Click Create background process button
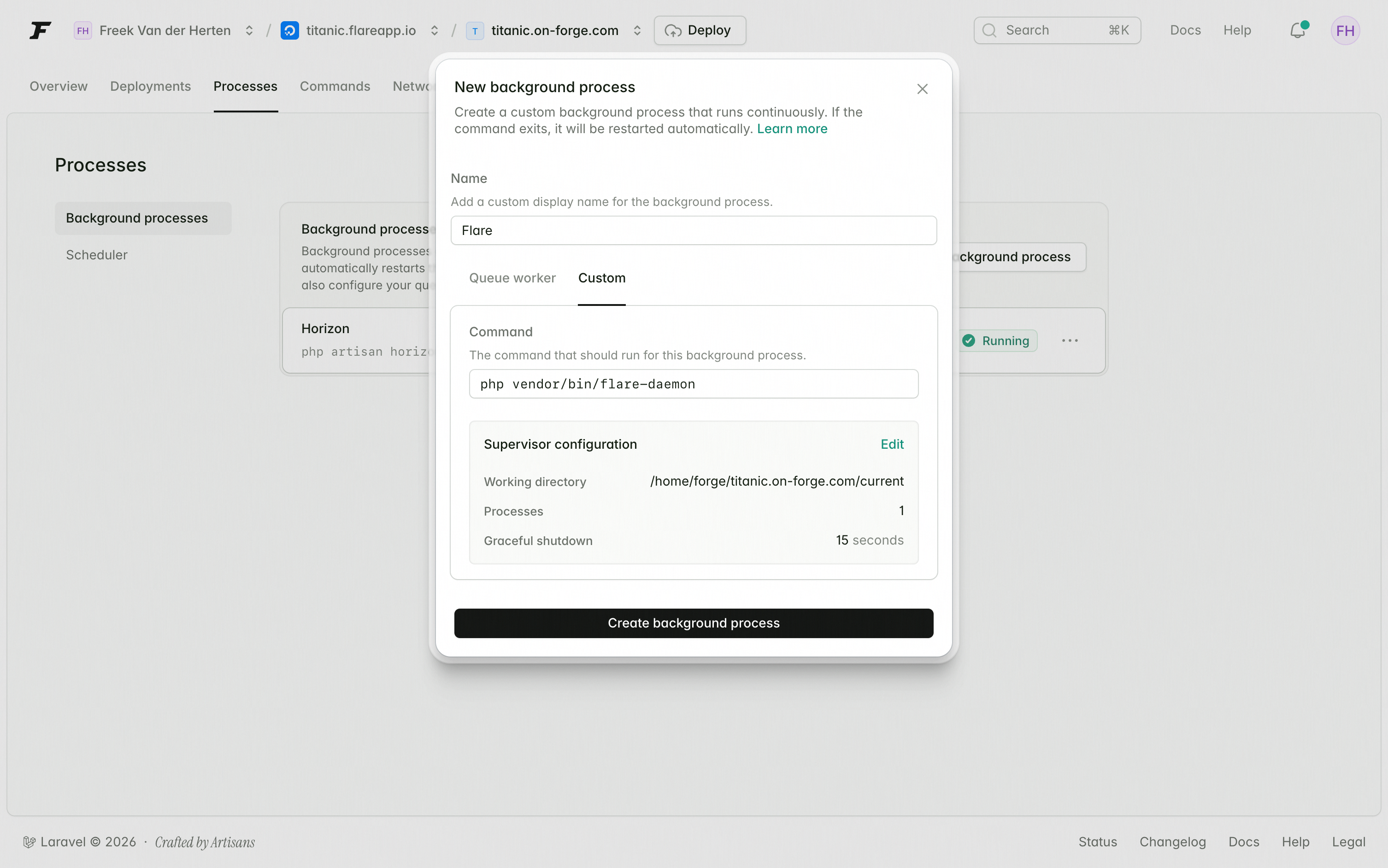The width and height of the screenshot is (1388, 868). pos(694,623)
